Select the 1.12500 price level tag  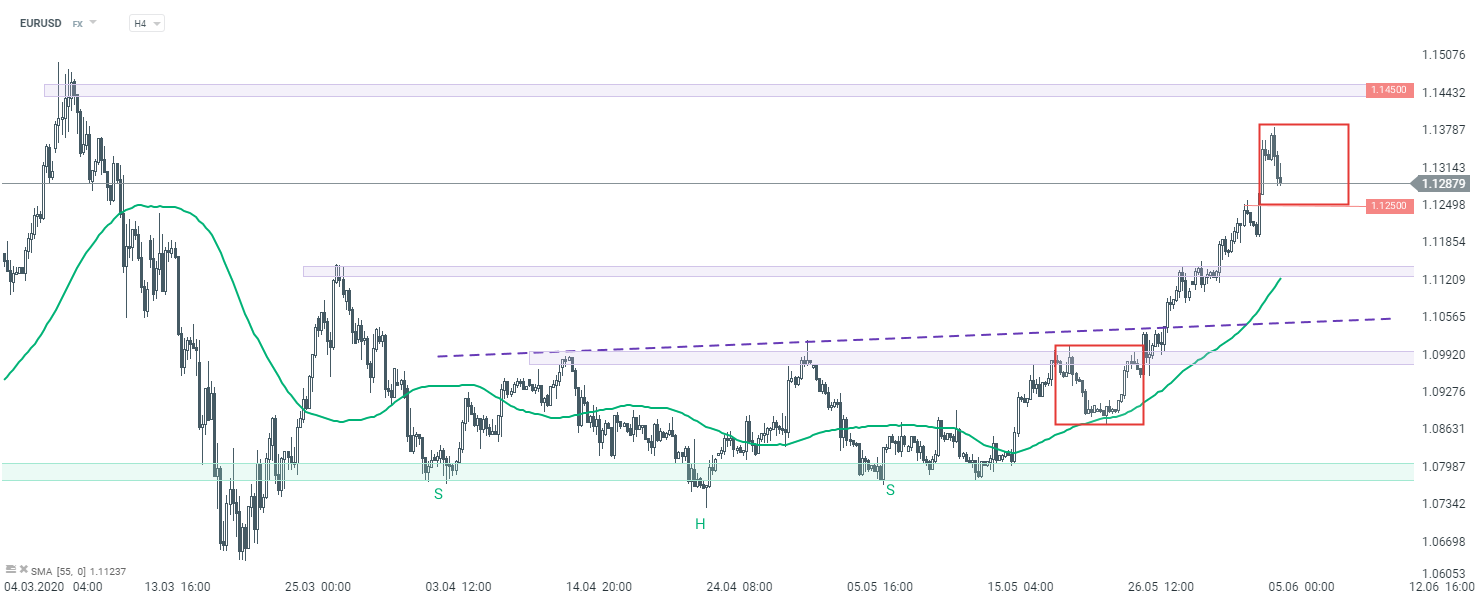(x=1389, y=206)
